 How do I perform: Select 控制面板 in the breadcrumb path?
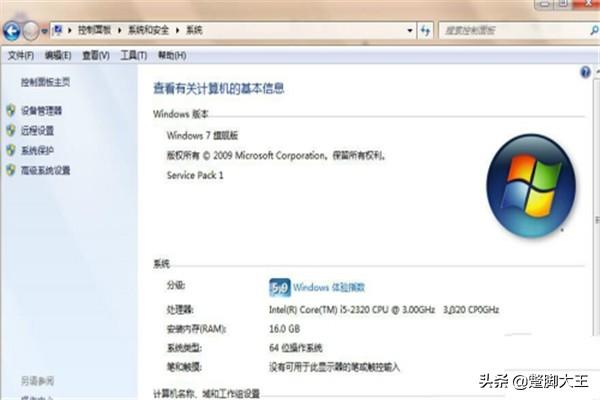click(94, 30)
